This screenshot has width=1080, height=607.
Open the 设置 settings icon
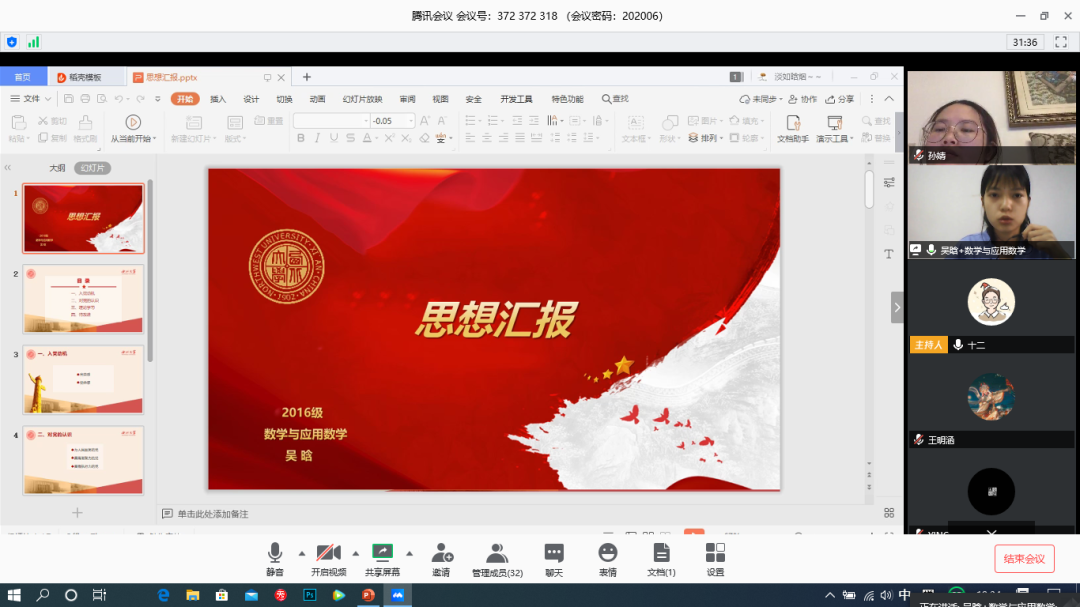coord(715,553)
